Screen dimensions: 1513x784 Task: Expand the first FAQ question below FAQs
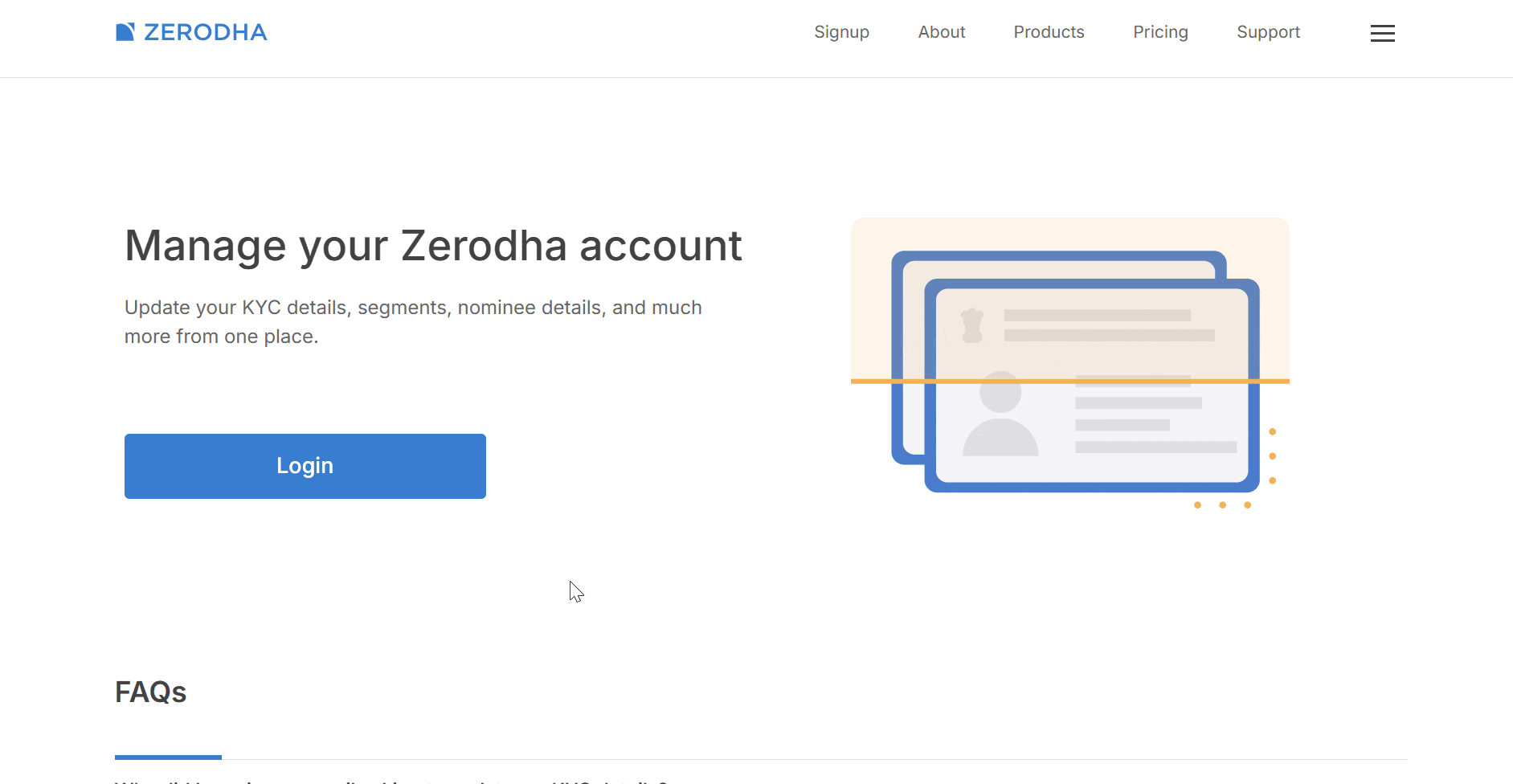click(391, 781)
